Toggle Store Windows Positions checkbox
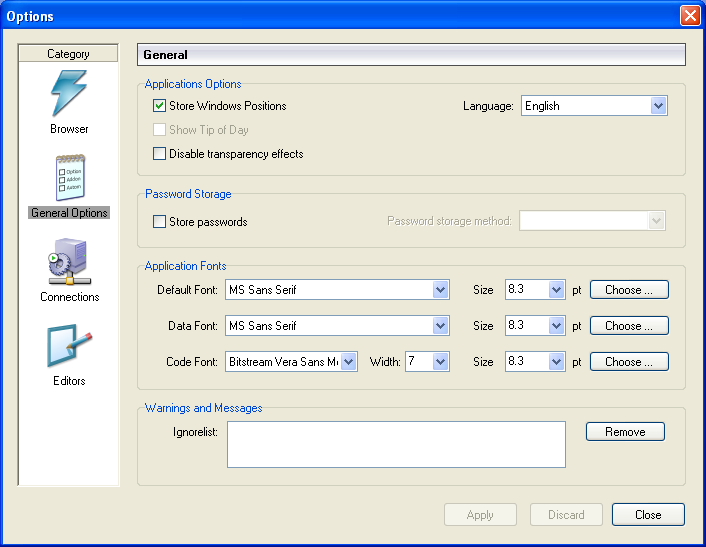The width and height of the screenshot is (706, 547). click(159, 106)
